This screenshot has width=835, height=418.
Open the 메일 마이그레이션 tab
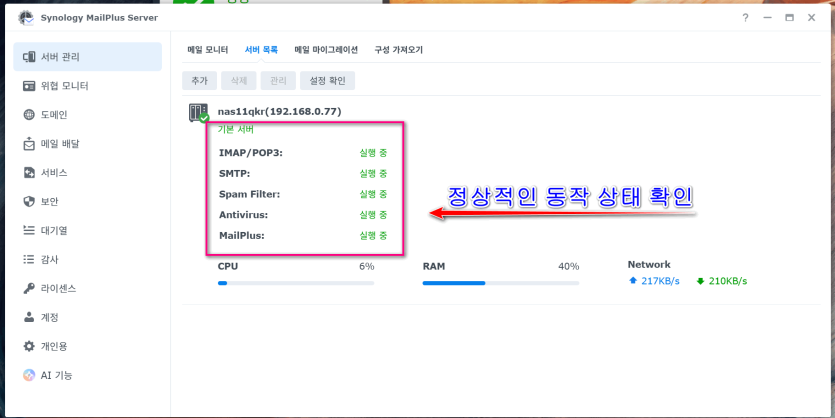[326, 50]
